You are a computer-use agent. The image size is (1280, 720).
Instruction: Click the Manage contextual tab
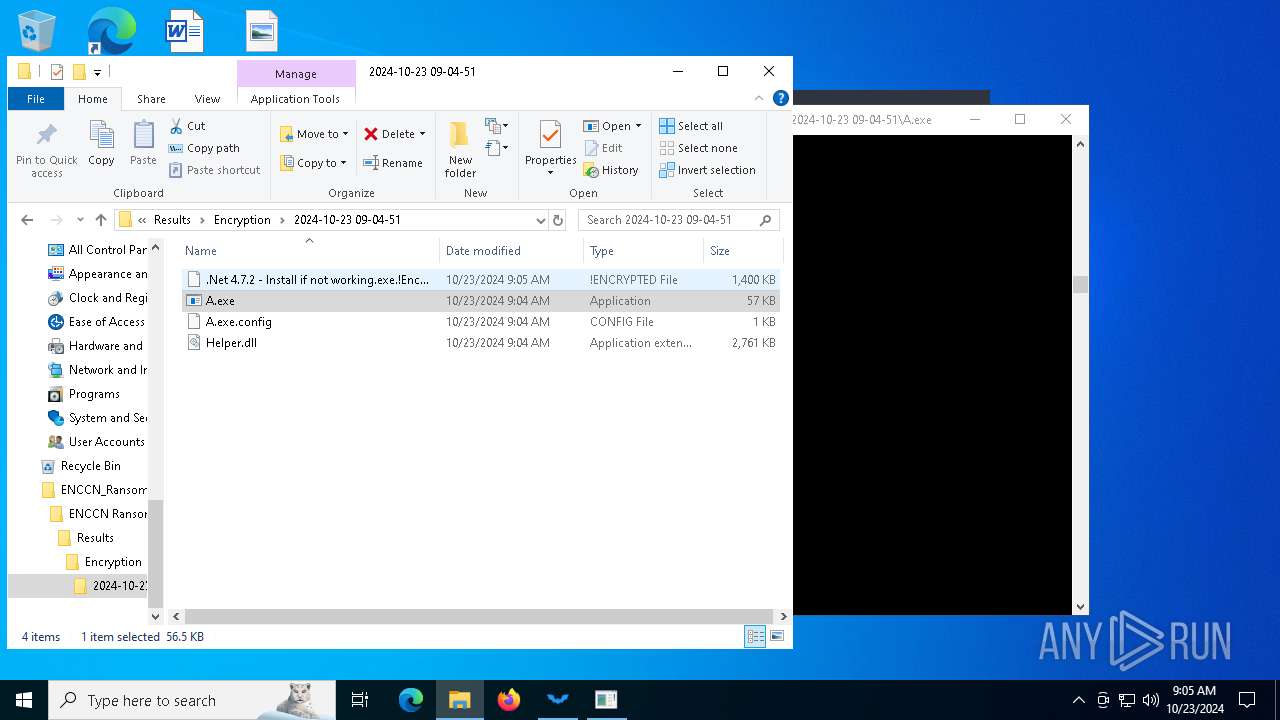click(x=296, y=74)
